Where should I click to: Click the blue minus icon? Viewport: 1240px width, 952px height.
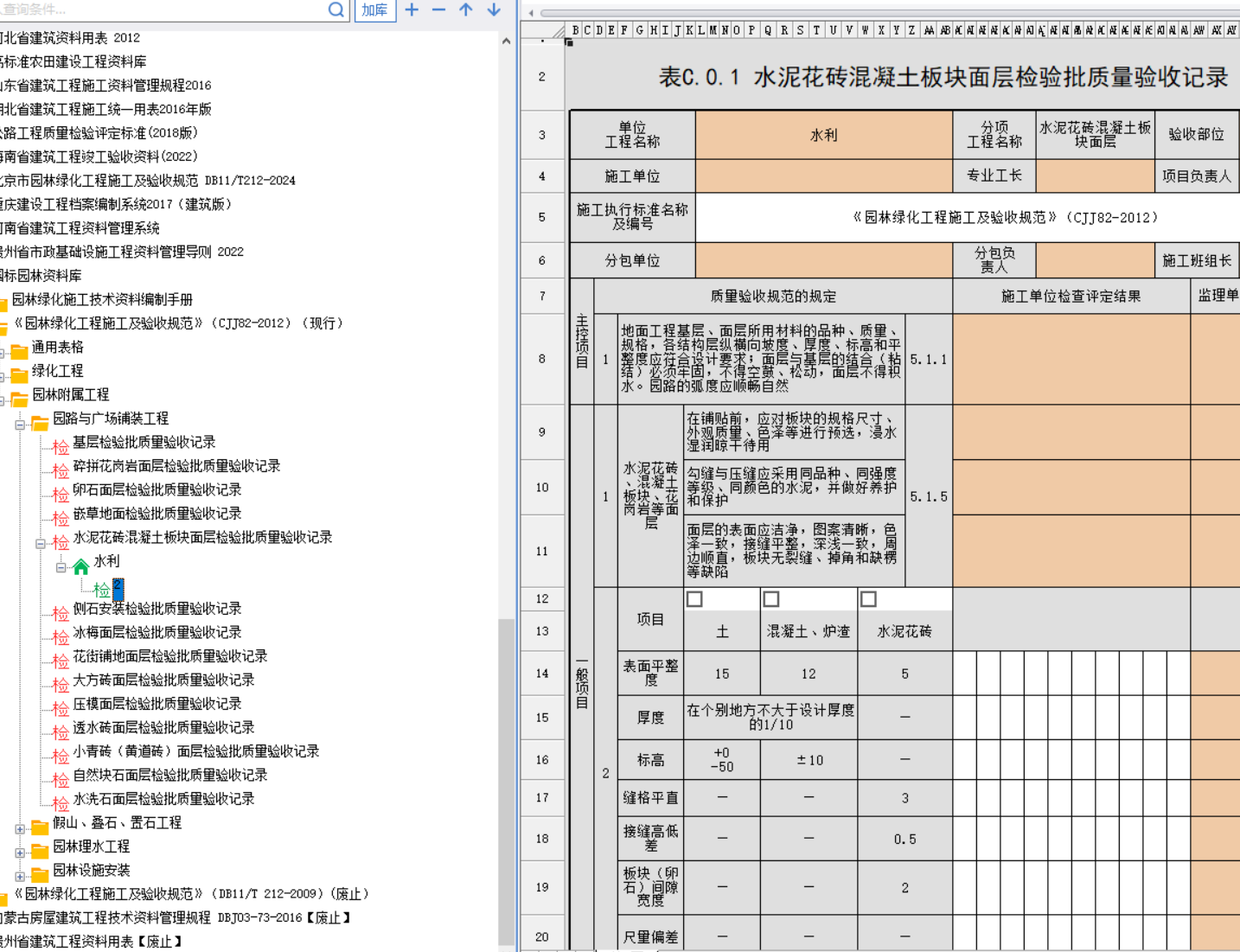pos(438,10)
